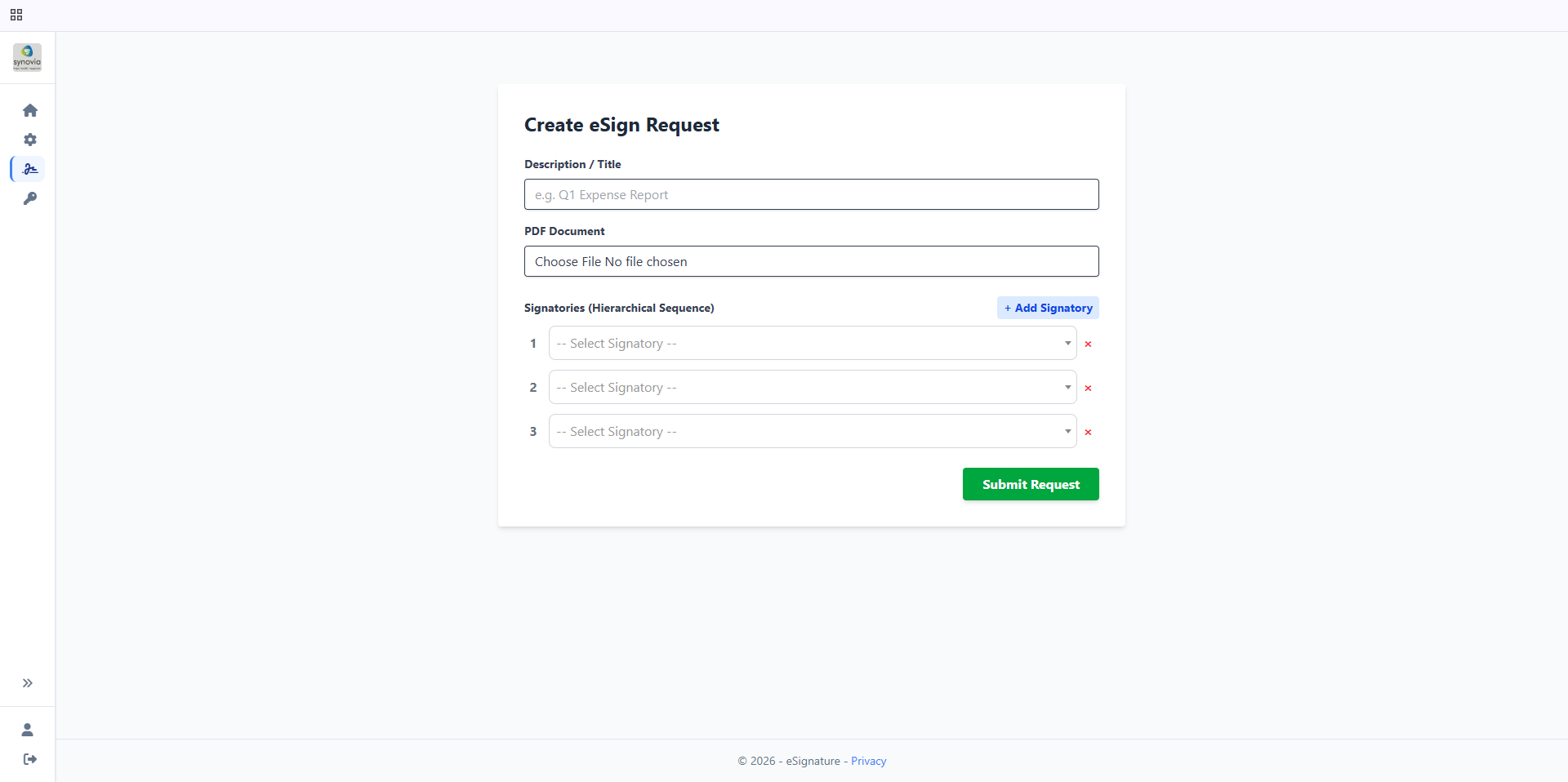
Task: Focus the Description / Title input field
Action: [811, 194]
